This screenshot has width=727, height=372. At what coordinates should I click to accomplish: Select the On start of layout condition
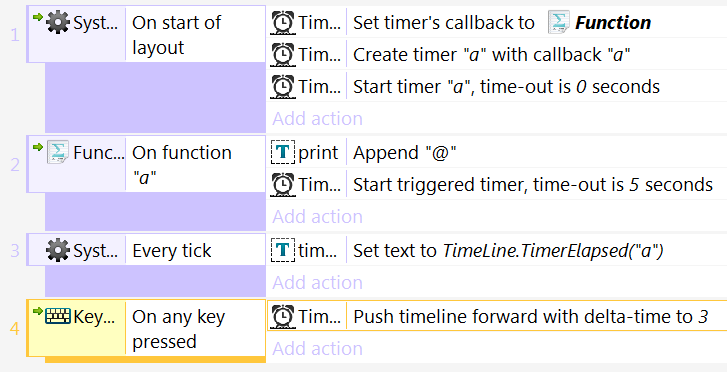[195, 35]
